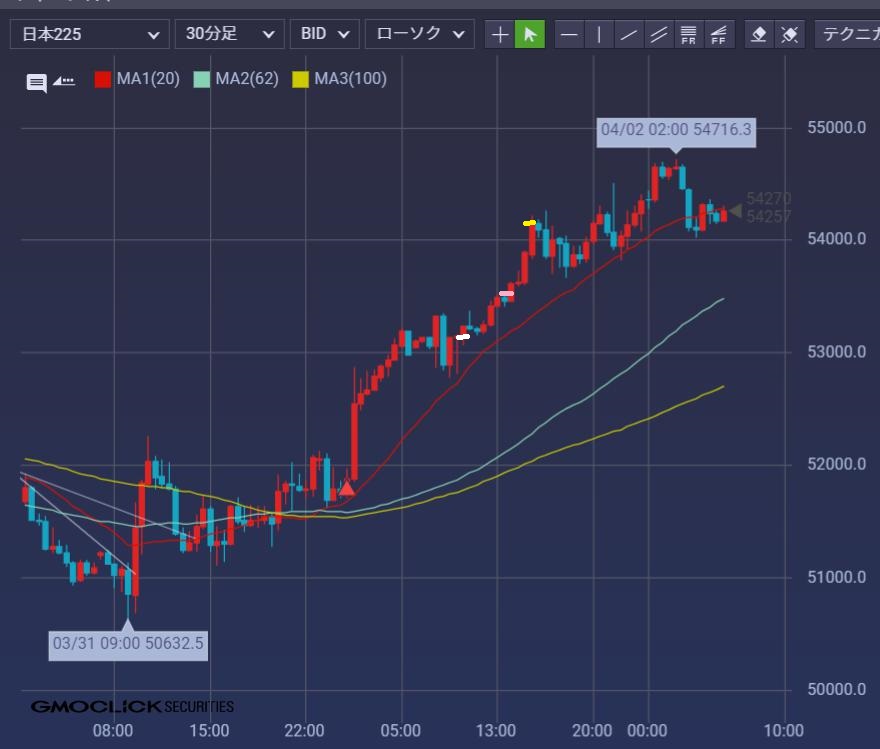Choose the horizontal line drawing tool
Viewport: 880px width, 749px height.
pyautogui.click(x=569, y=35)
